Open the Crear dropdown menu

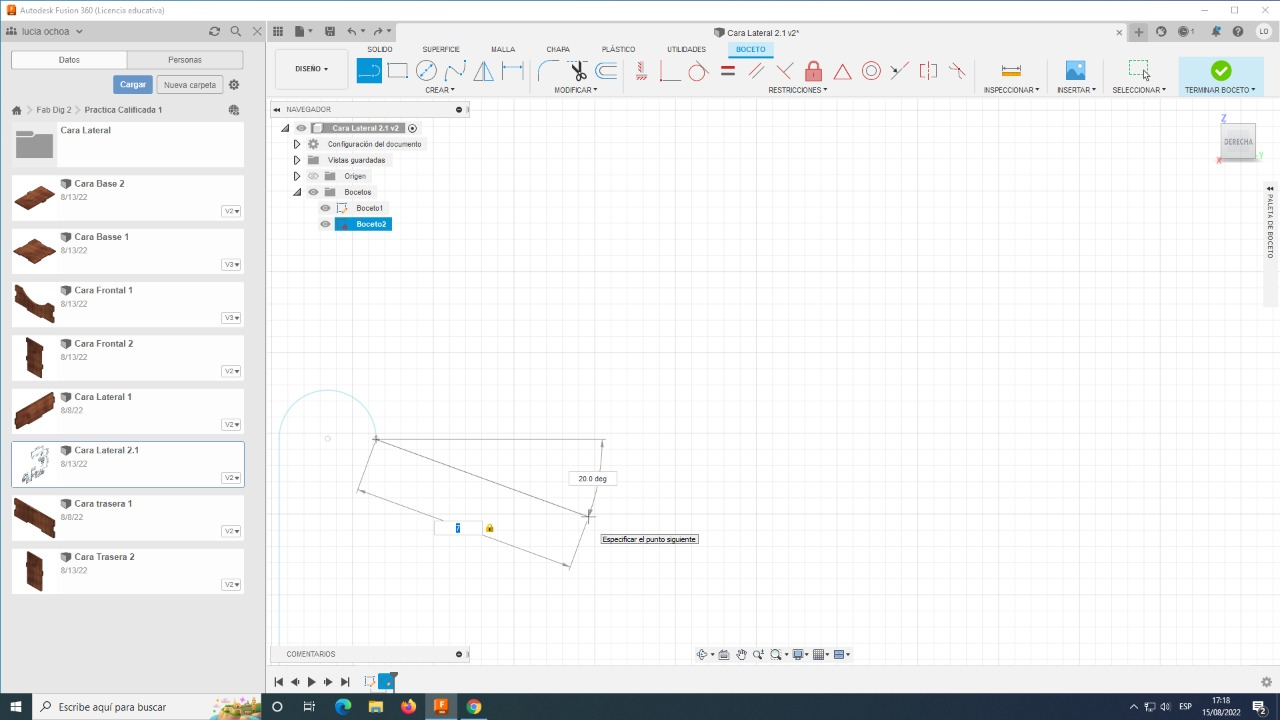pos(440,90)
